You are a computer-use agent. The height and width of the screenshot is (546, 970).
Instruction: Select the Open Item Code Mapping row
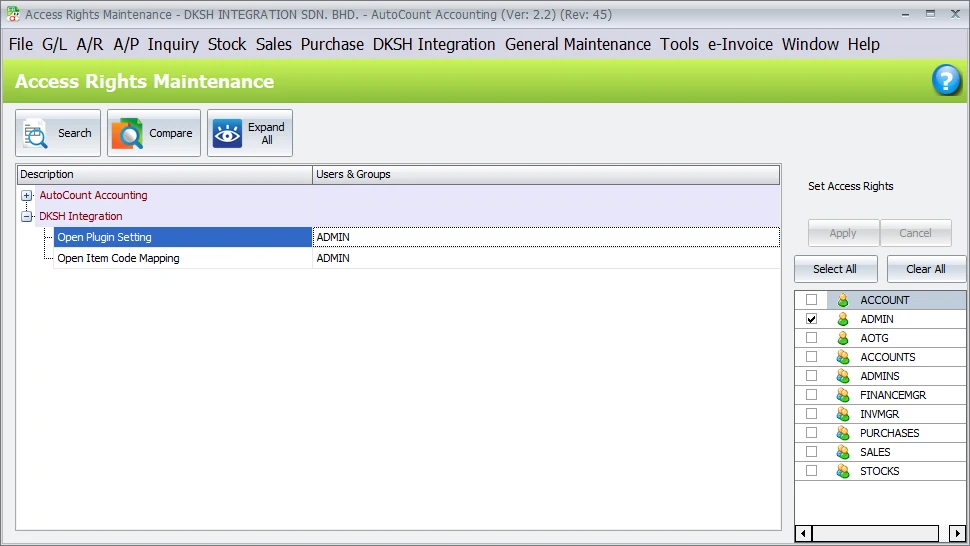click(182, 258)
